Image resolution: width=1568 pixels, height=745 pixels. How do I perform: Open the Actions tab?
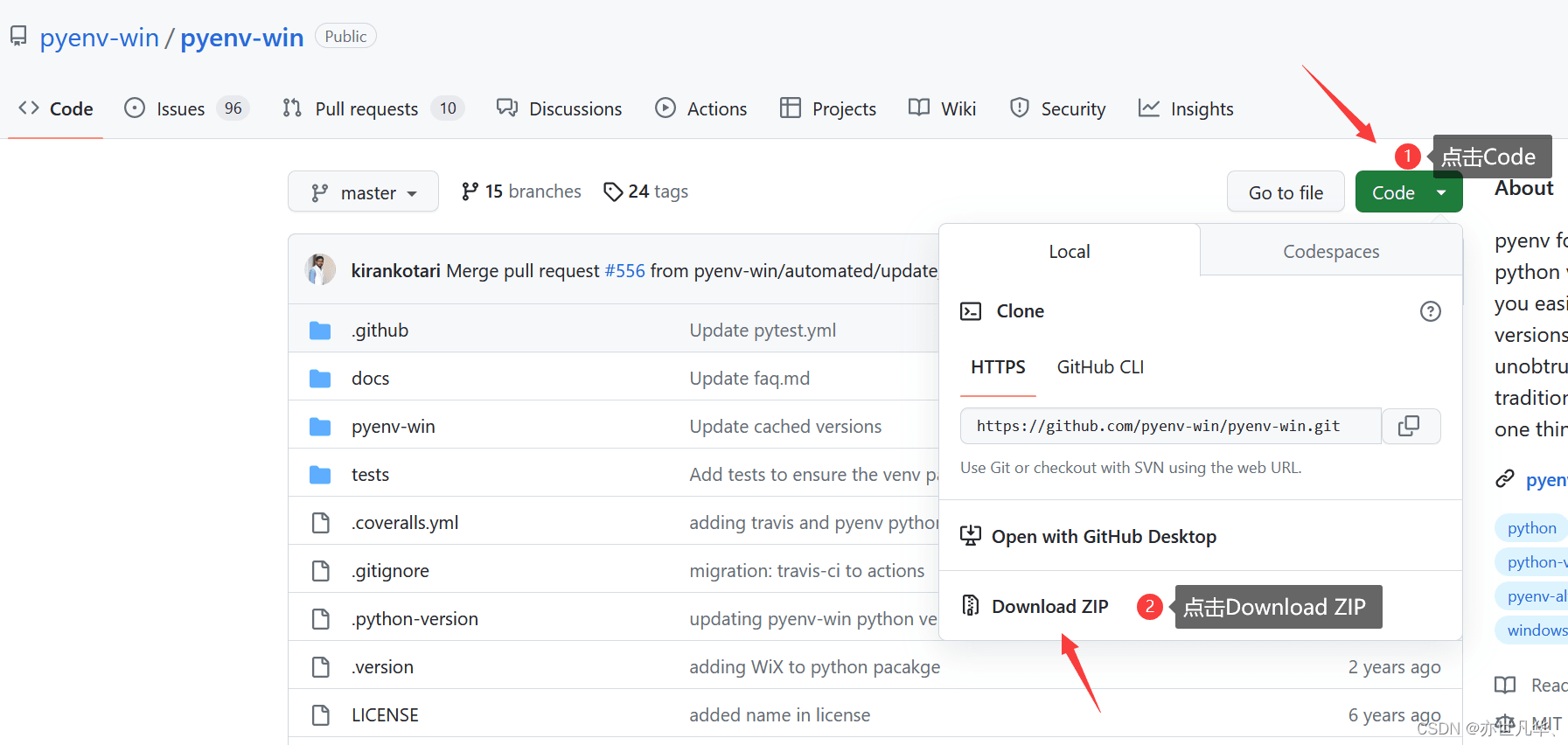coord(701,108)
